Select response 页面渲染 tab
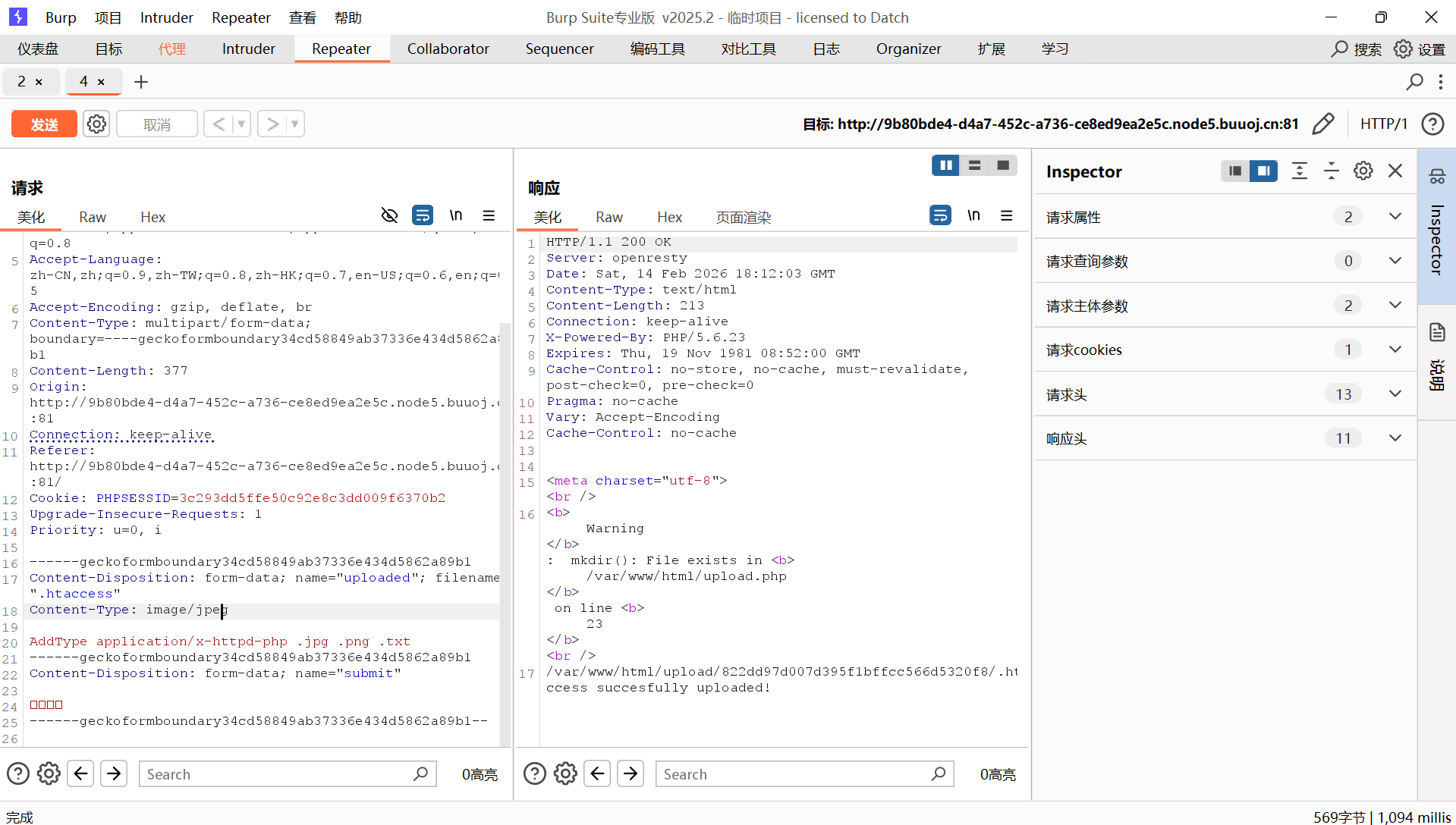Viewport: 1456px width, 825px height. [x=744, y=217]
